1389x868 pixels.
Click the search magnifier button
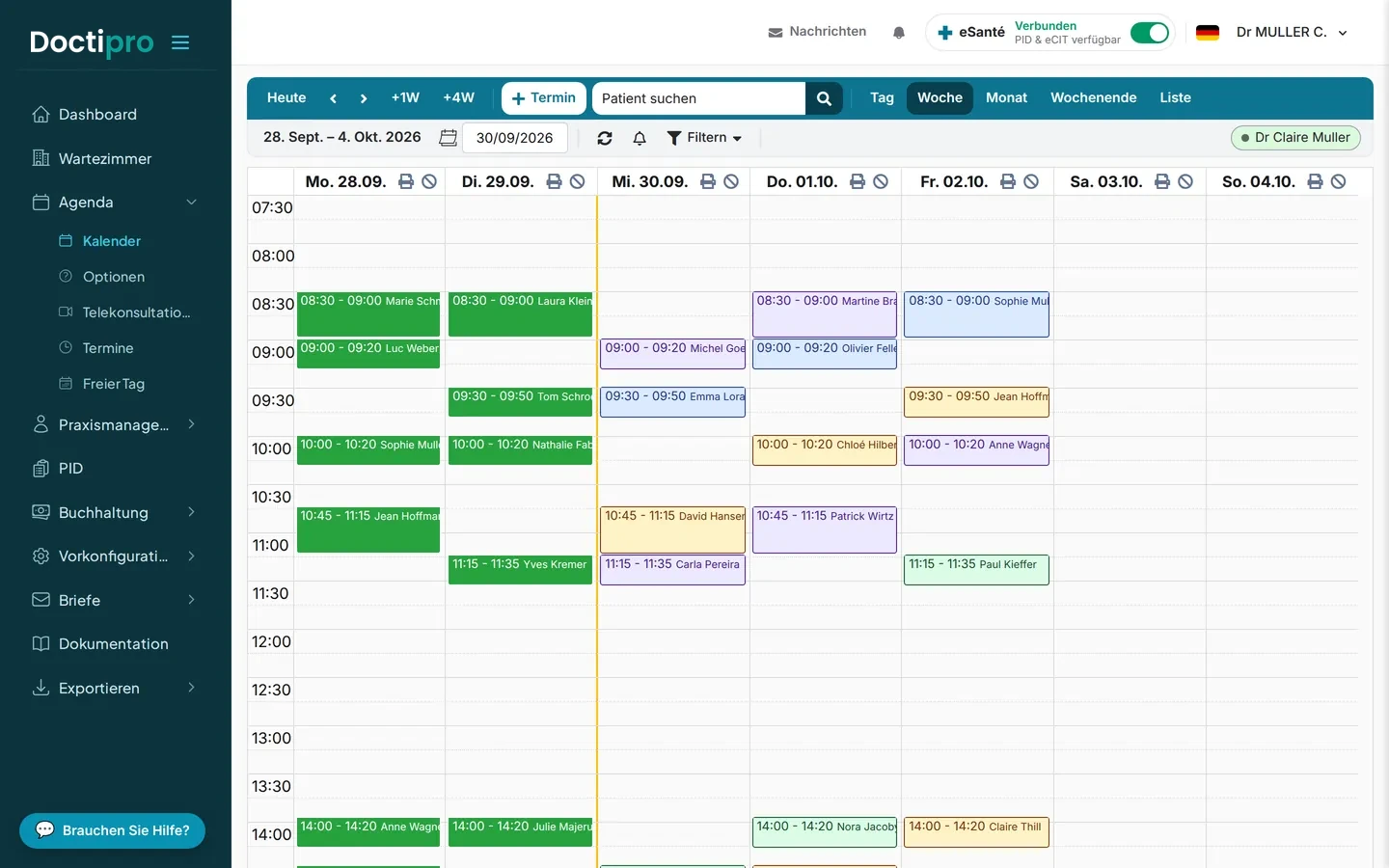click(824, 98)
